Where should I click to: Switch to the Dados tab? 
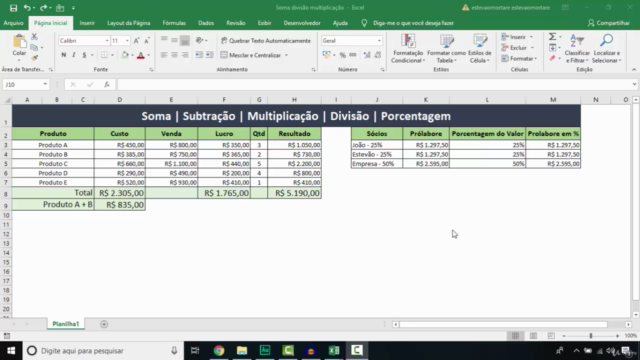(x=206, y=23)
